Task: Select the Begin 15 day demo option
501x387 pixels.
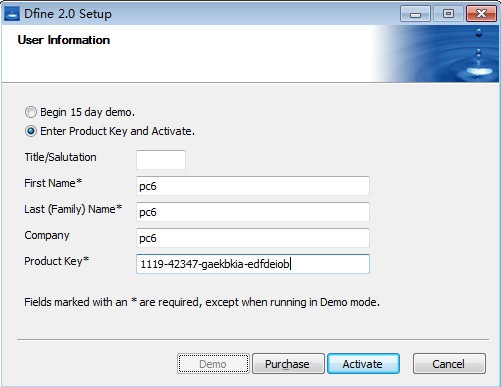Action: click(x=31, y=112)
